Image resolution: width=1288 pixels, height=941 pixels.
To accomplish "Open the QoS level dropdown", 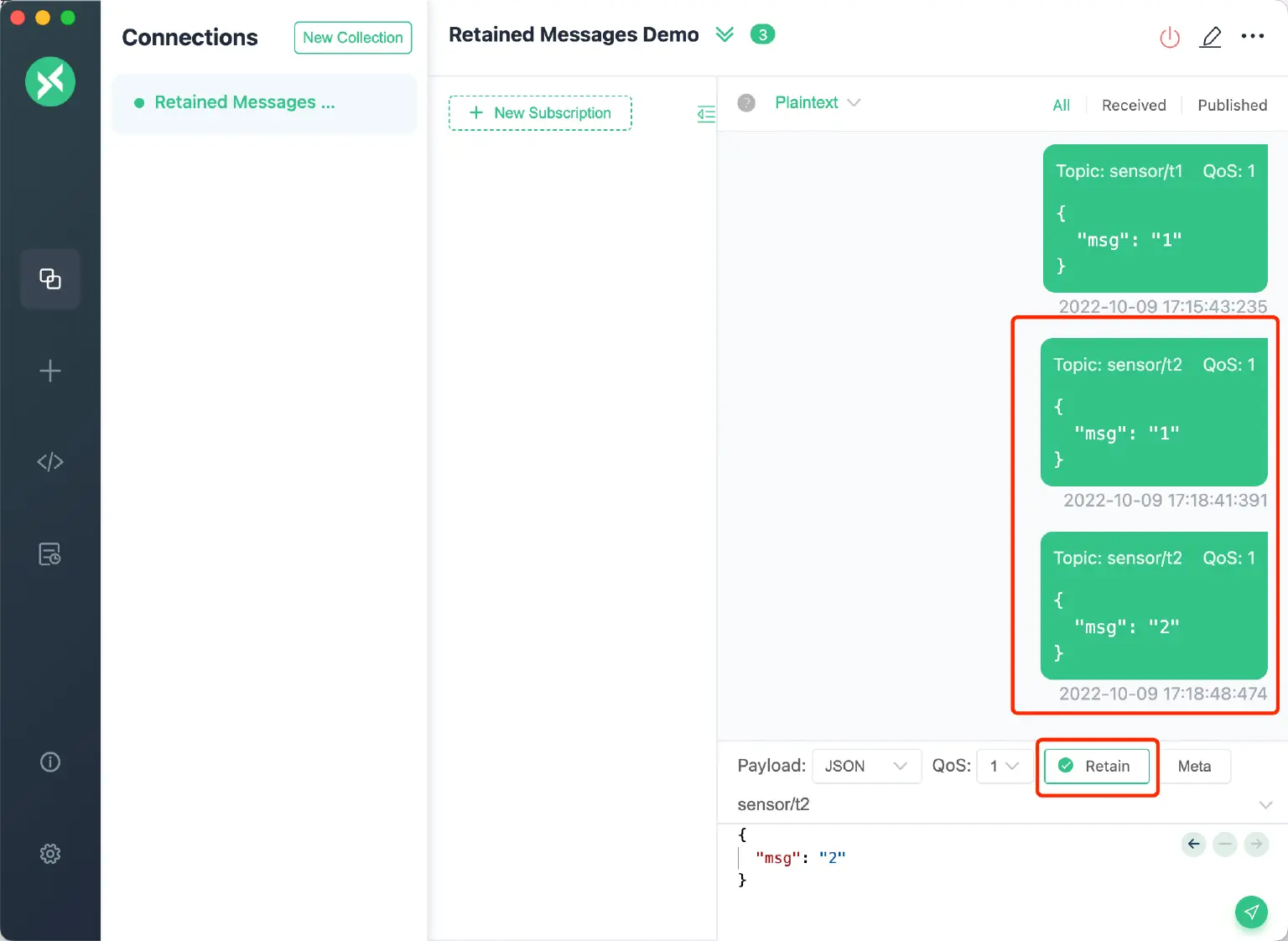I will [x=1004, y=766].
